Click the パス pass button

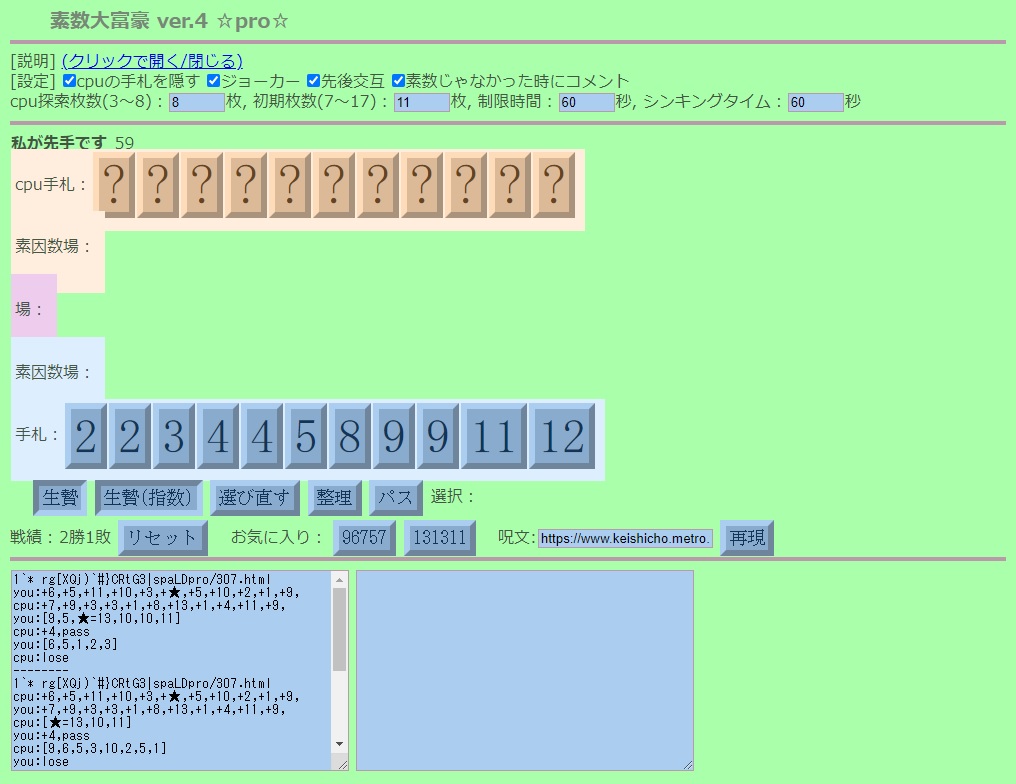pos(396,498)
